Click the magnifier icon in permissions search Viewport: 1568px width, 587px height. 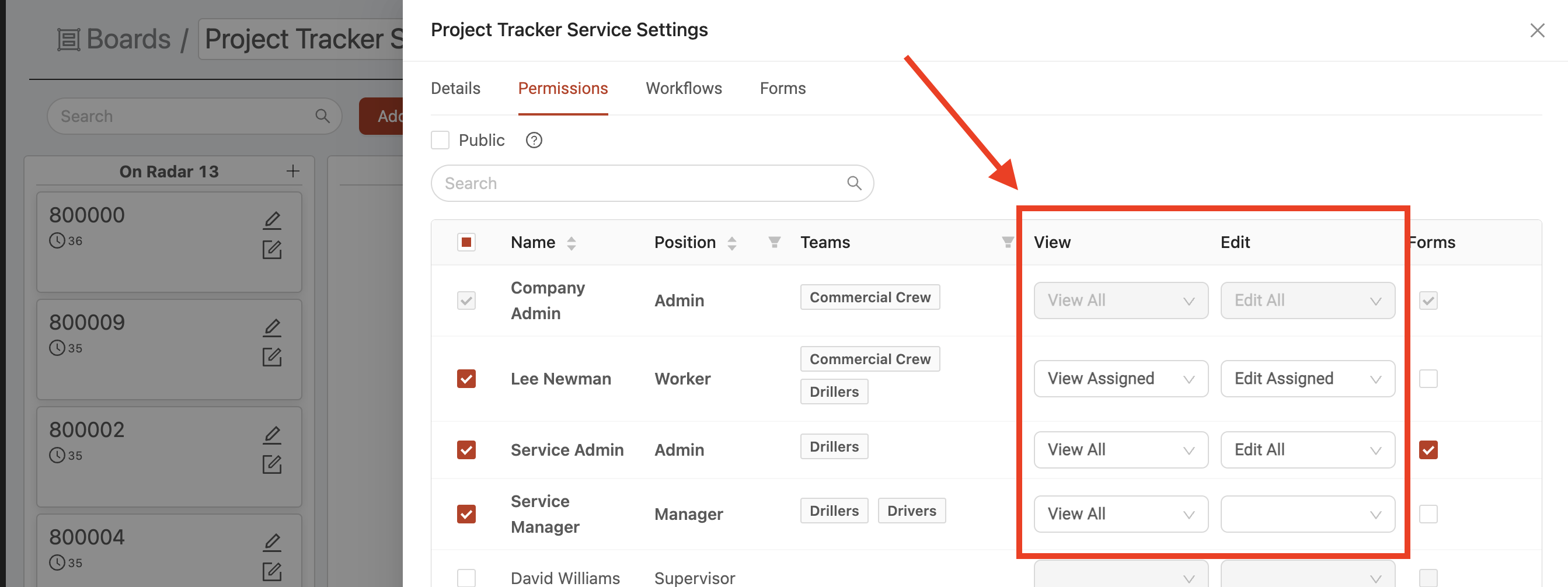pos(854,183)
